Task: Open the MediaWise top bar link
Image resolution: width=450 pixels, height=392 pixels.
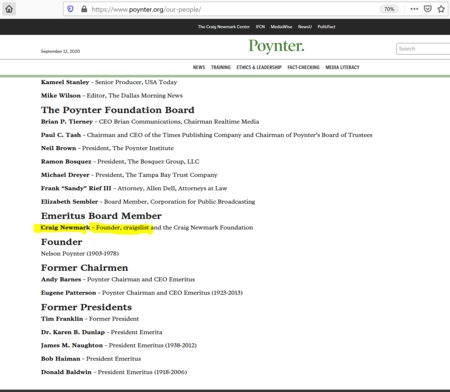Action: pos(281,27)
